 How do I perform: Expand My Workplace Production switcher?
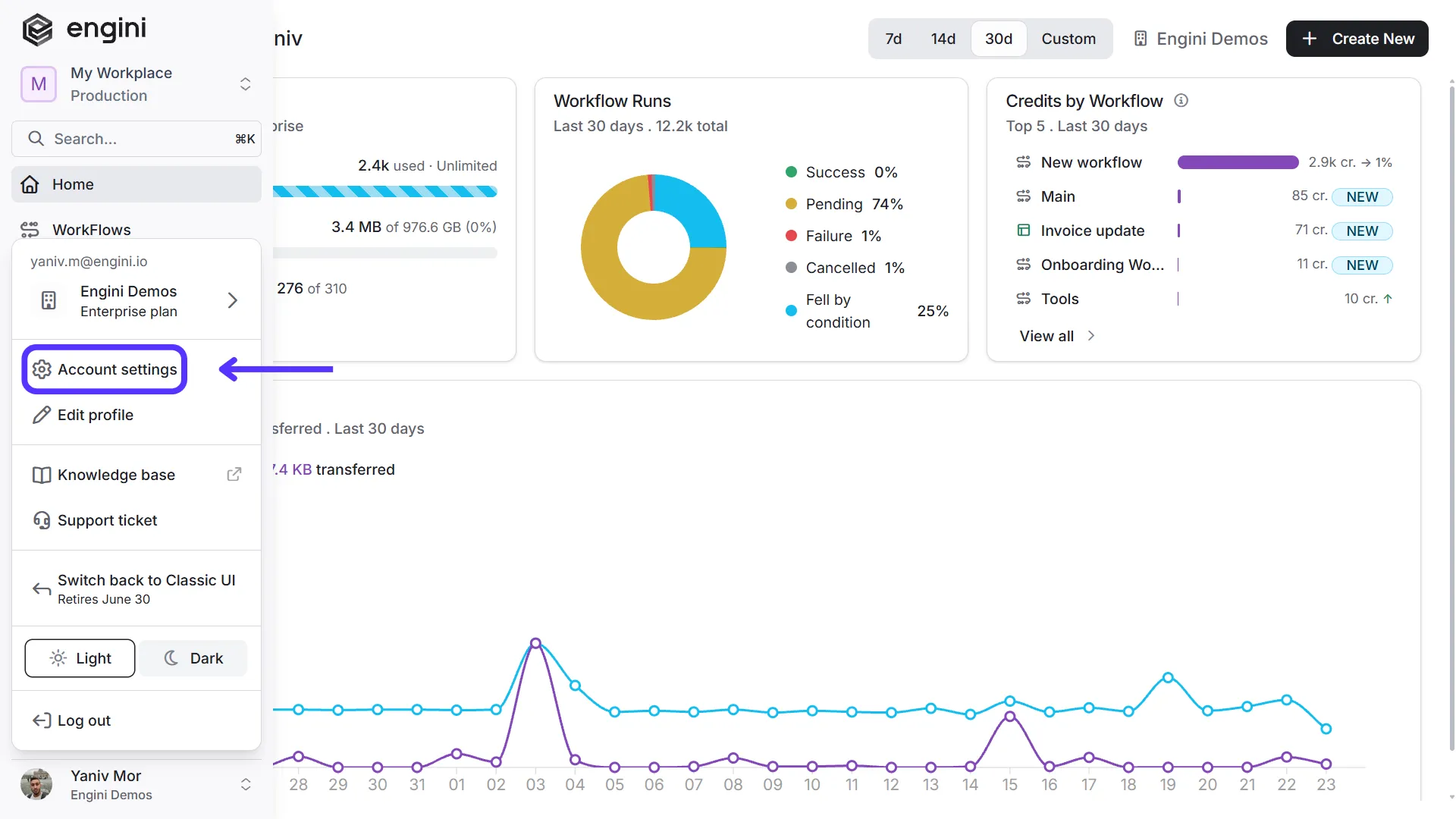tap(245, 84)
